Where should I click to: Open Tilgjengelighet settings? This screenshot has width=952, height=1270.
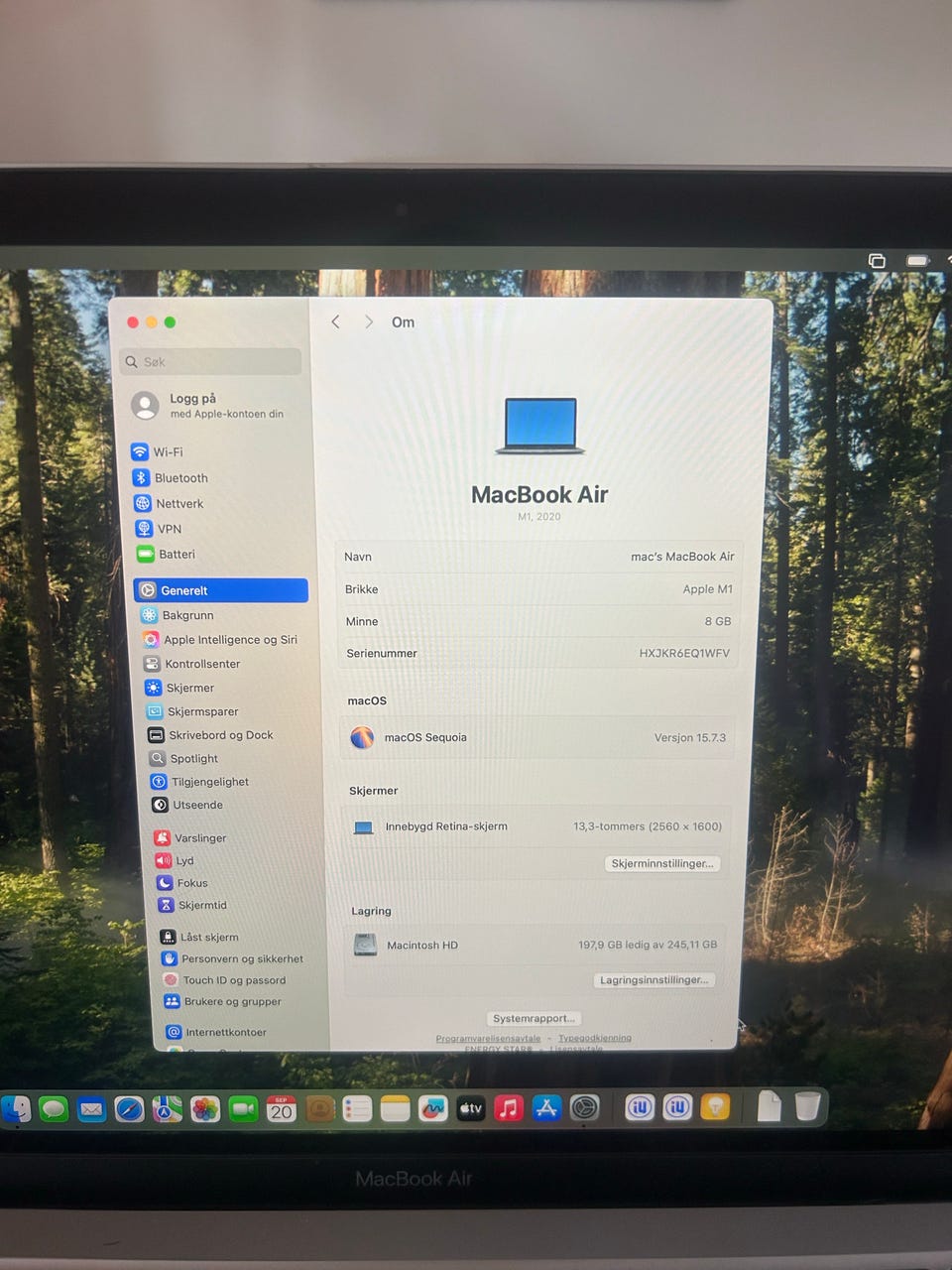(199, 782)
